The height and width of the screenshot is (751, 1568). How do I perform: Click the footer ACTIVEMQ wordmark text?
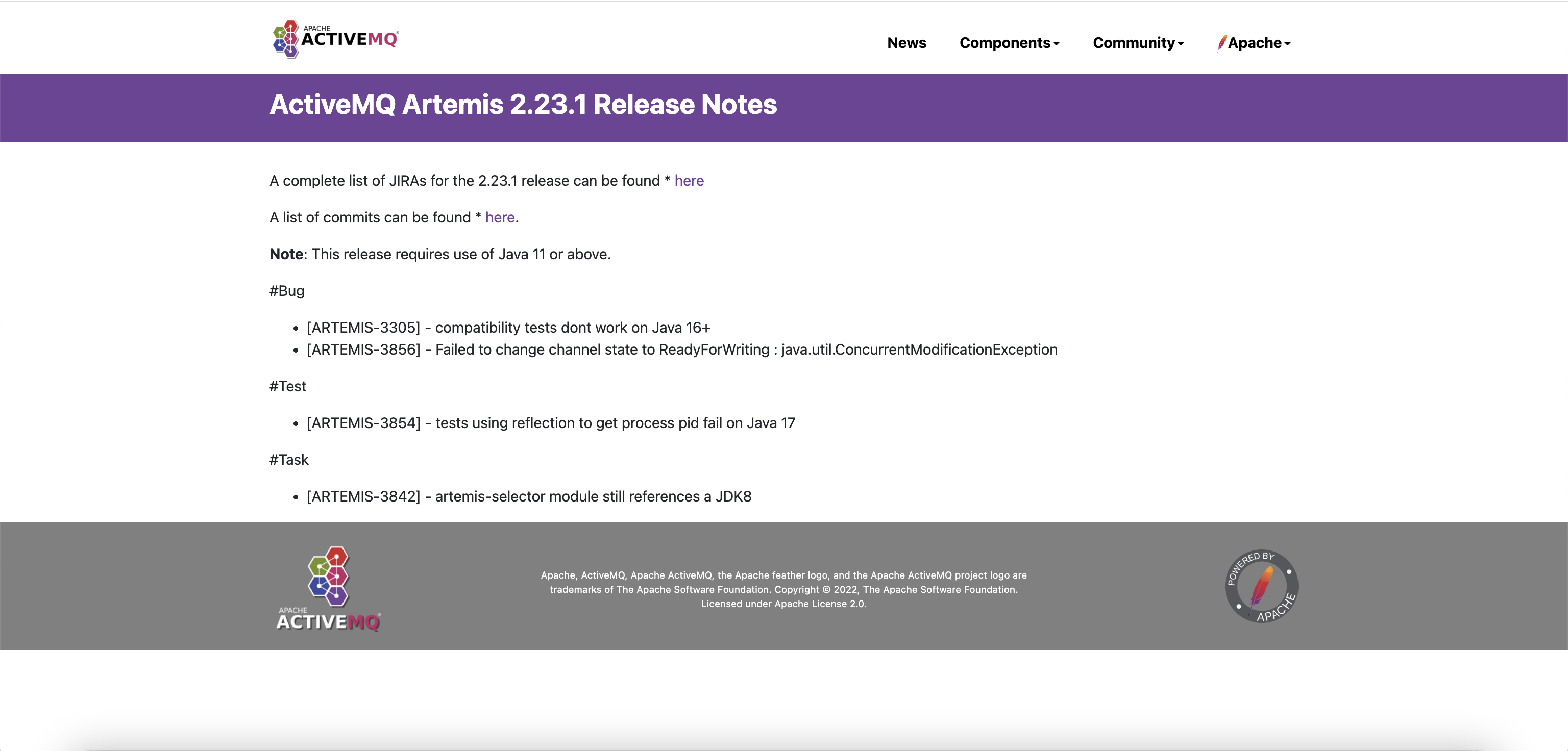[x=328, y=621]
